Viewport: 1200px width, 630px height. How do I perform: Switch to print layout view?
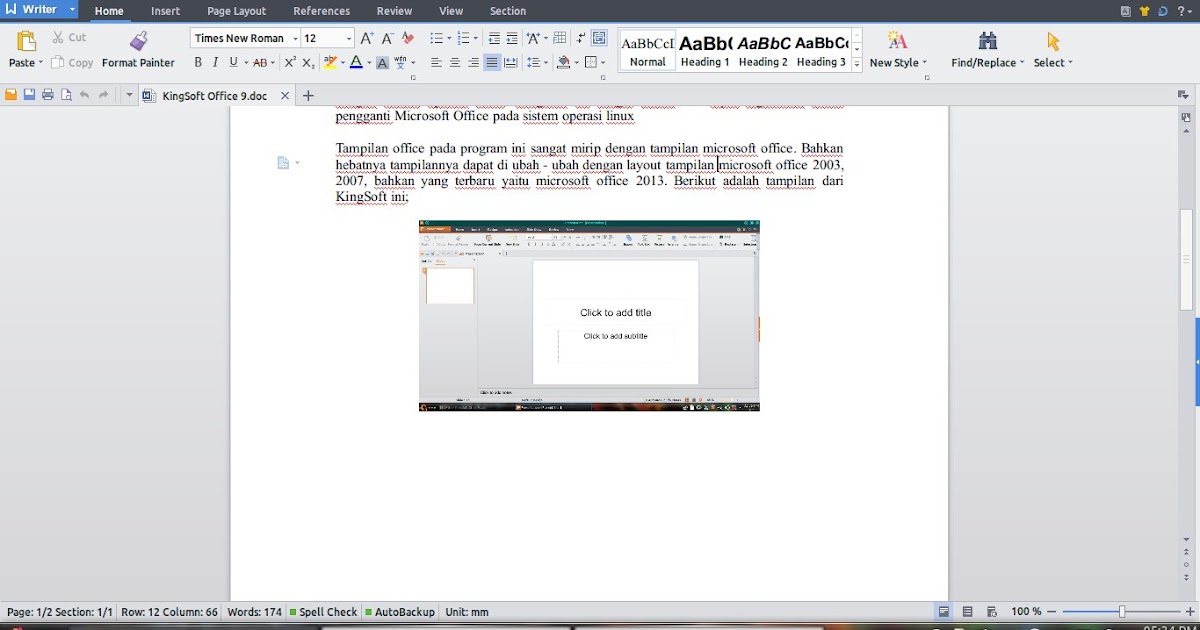(x=944, y=611)
